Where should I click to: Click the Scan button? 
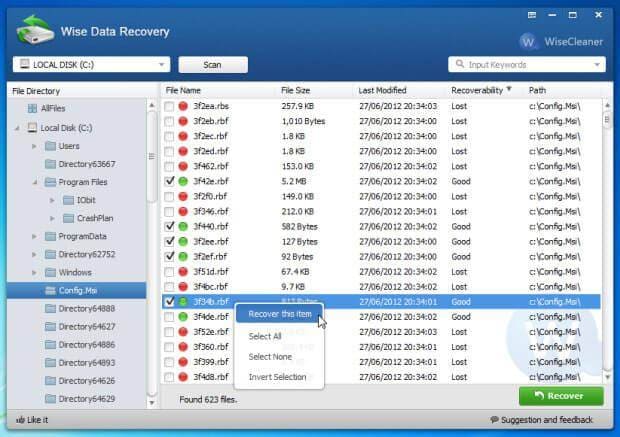coord(213,64)
